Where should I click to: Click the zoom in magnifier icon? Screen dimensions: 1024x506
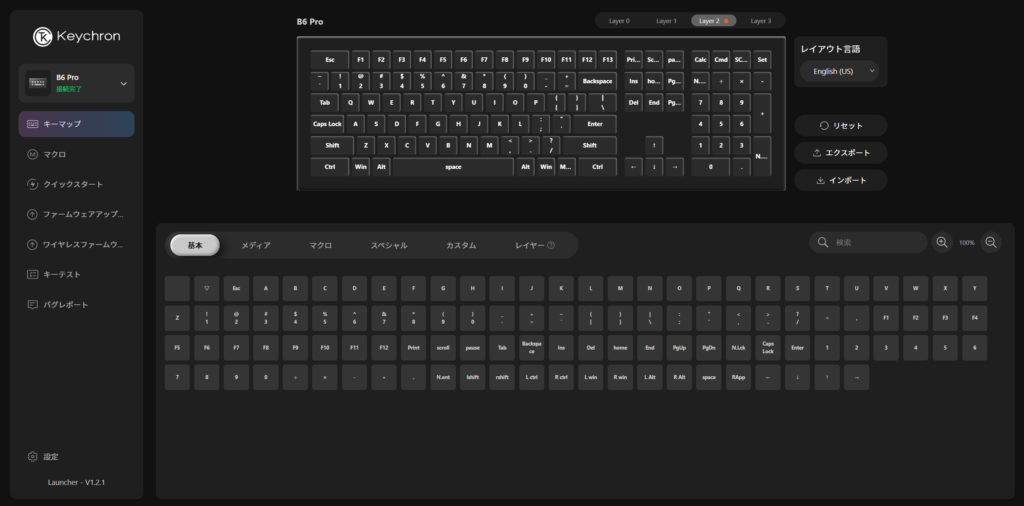point(942,242)
